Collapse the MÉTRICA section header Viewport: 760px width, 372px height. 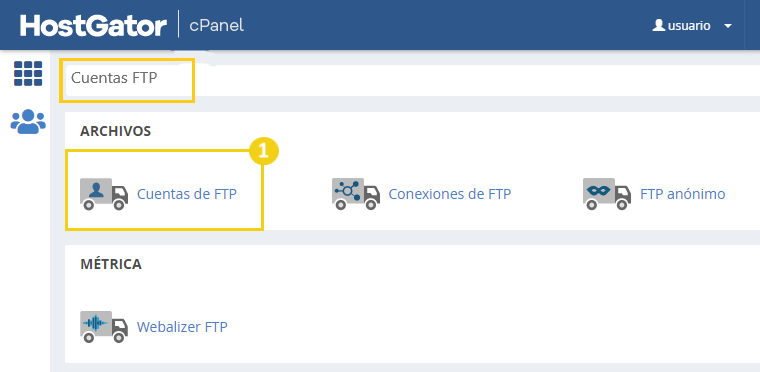pyautogui.click(x=111, y=264)
